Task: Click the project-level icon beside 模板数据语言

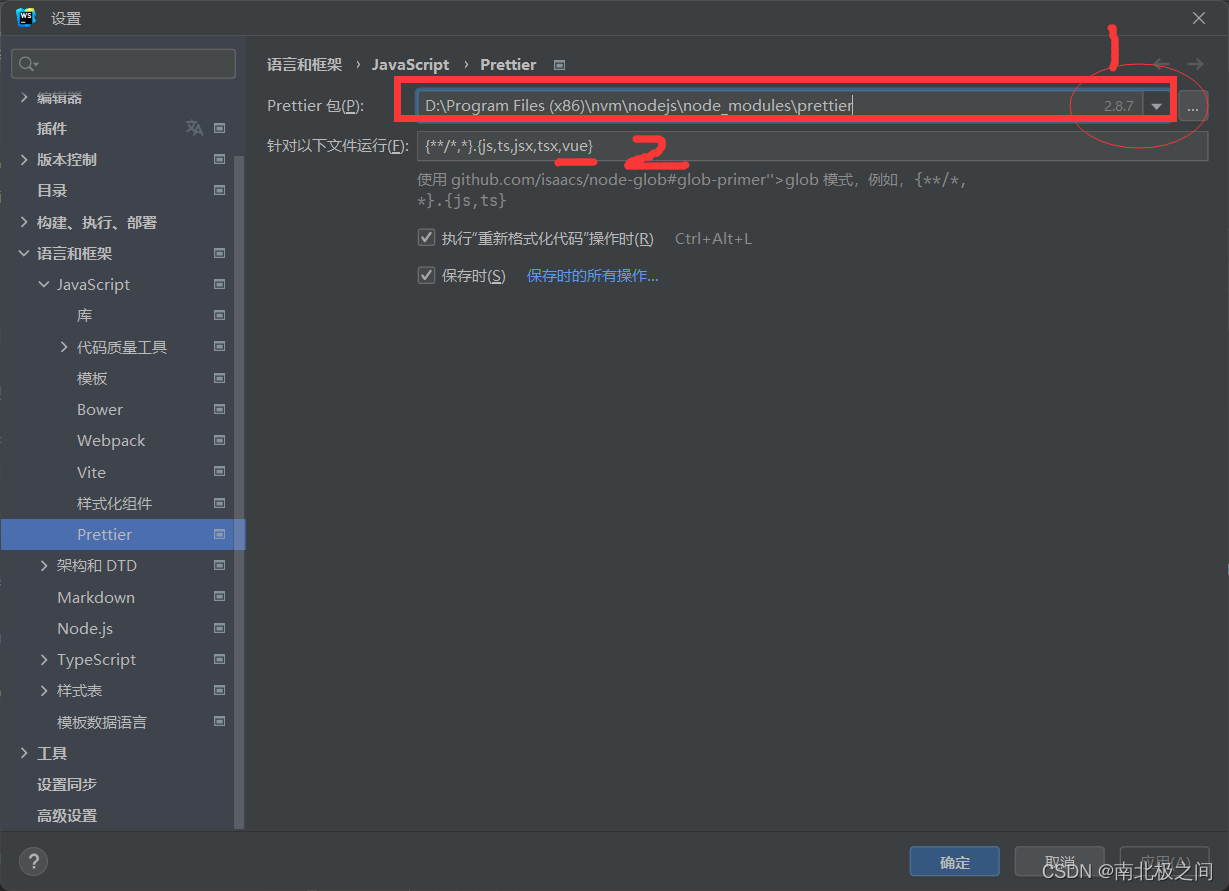Action: (220, 722)
